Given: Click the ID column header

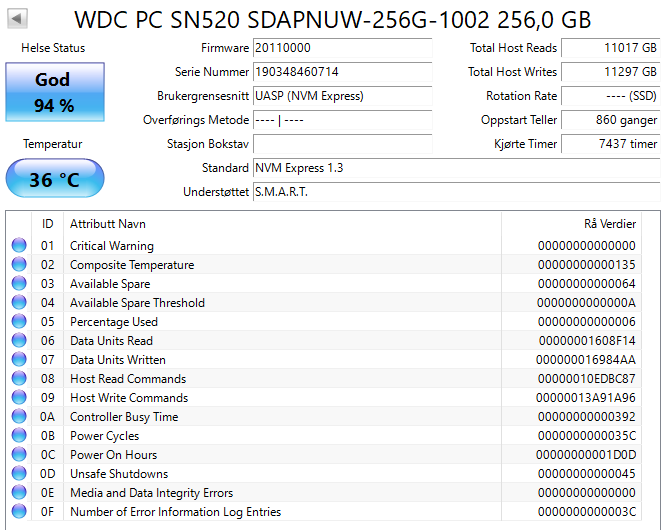Looking at the screenshot, I should point(47,224).
